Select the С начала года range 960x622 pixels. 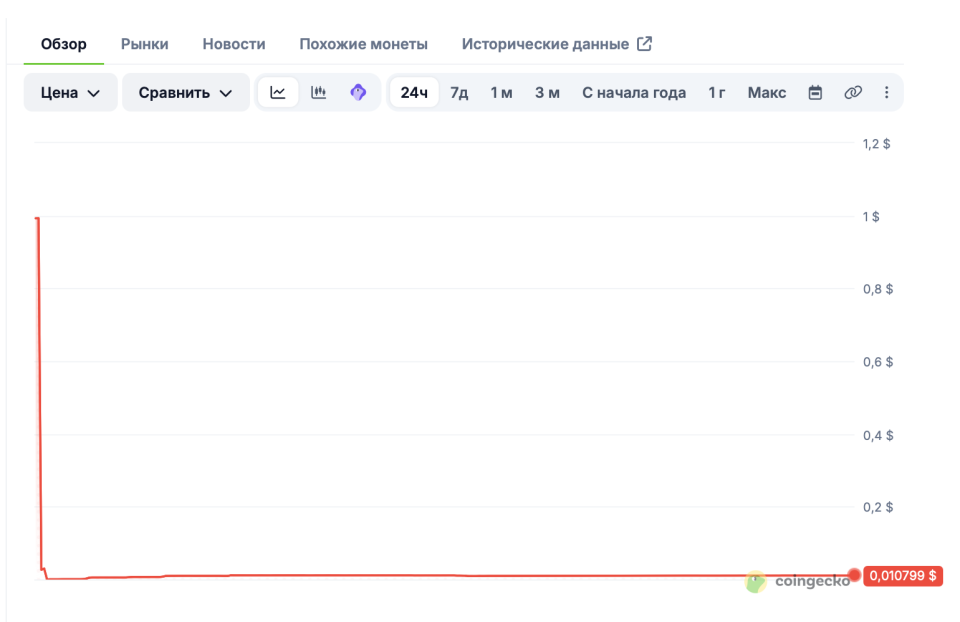click(634, 92)
